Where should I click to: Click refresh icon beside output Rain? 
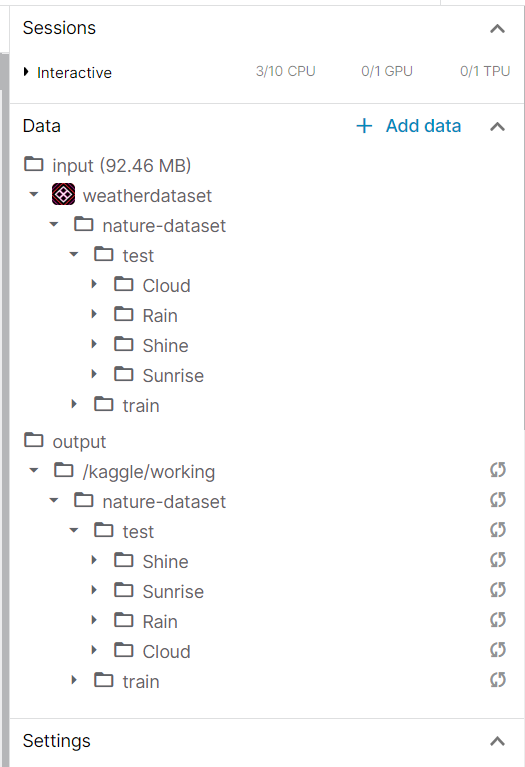[x=498, y=620]
